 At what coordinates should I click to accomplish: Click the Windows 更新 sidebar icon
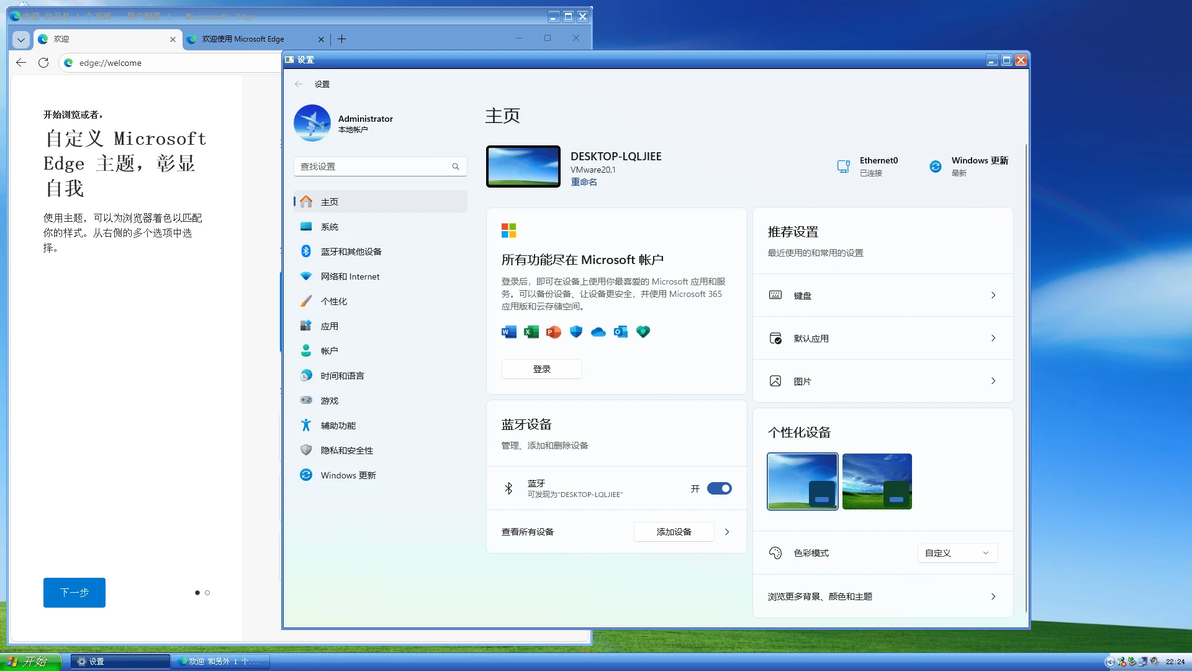[x=306, y=475]
